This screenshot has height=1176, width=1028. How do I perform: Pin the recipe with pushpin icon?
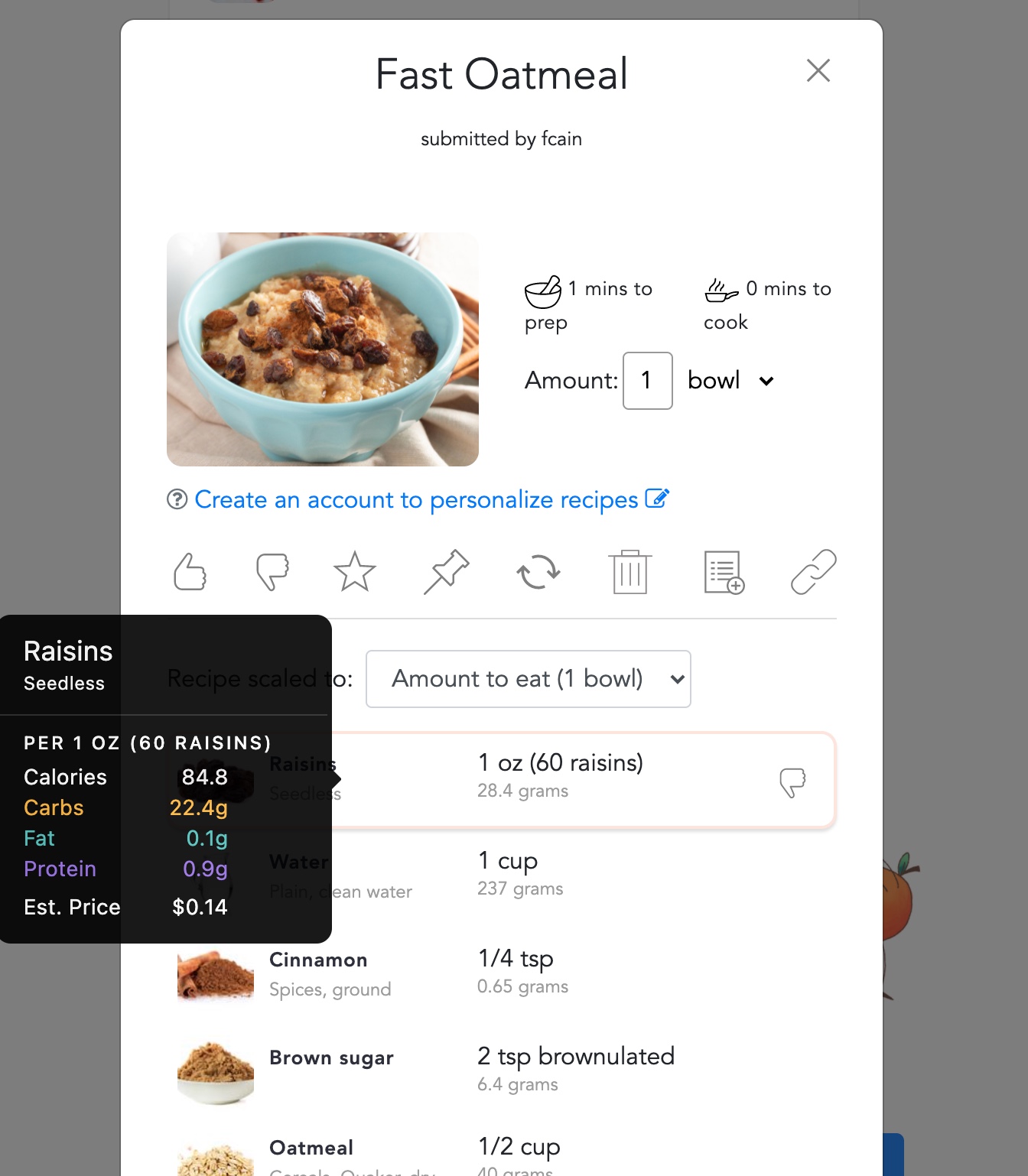click(447, 571)
